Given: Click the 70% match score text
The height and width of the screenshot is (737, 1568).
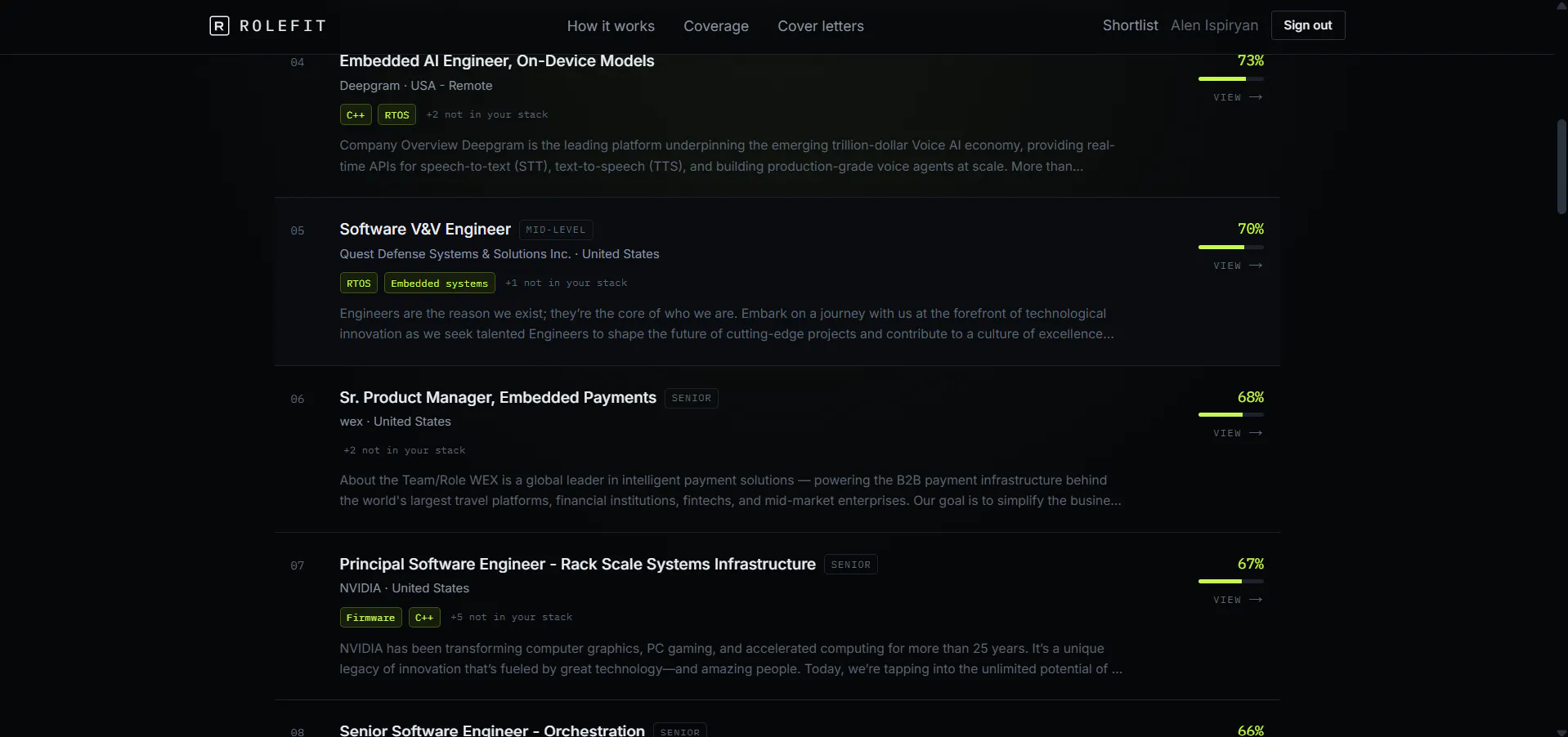Looking at the screenshot, I should (x=1250, y=229).
